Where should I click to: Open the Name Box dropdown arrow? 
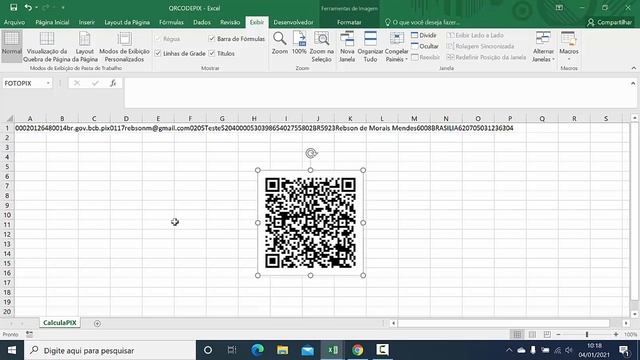(48, 83)
